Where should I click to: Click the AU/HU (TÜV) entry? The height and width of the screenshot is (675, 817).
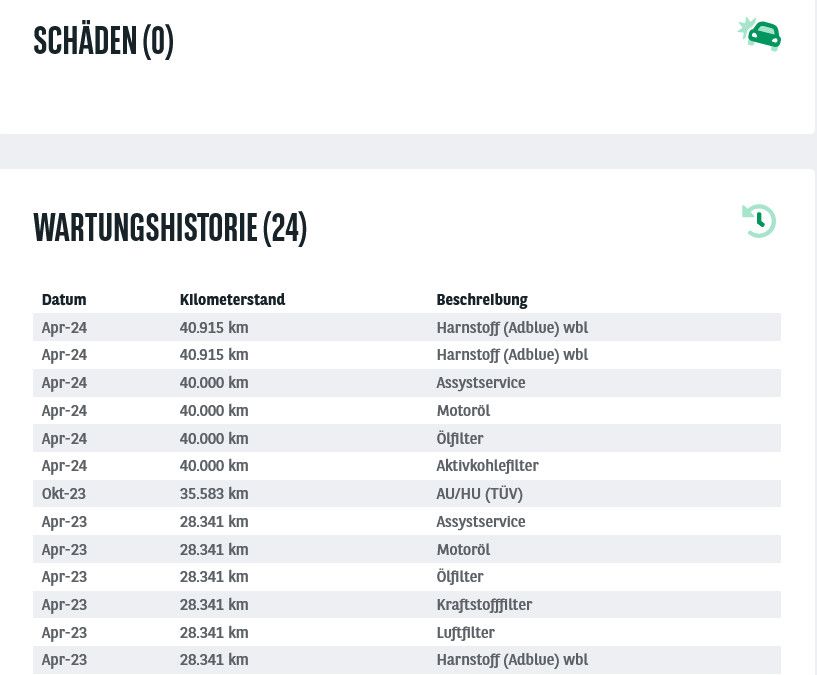coord(479,494)
